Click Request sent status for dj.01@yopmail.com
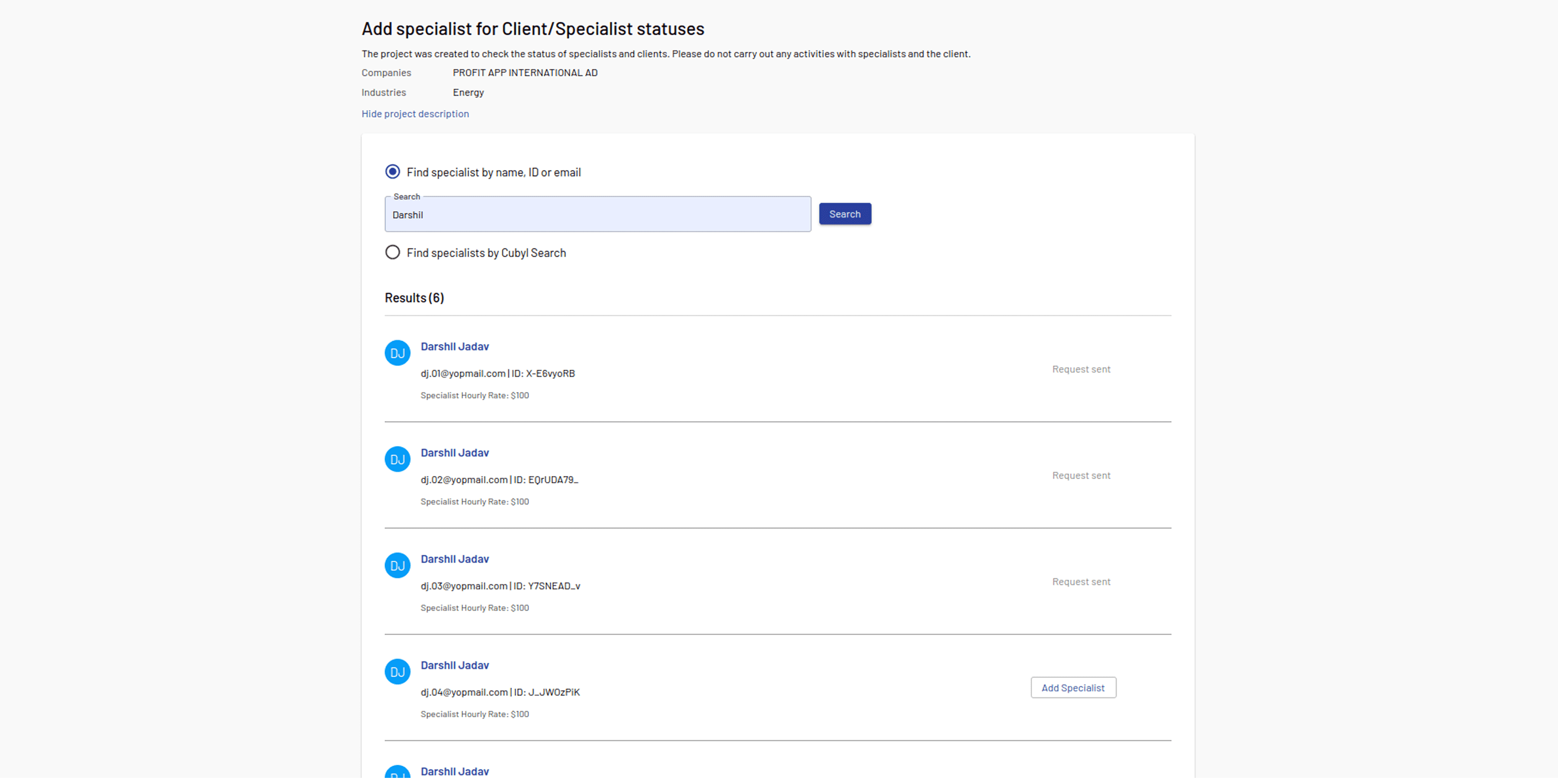Screen dimensions: 1558x784 pyautogui.click(x=1081, y=369)
